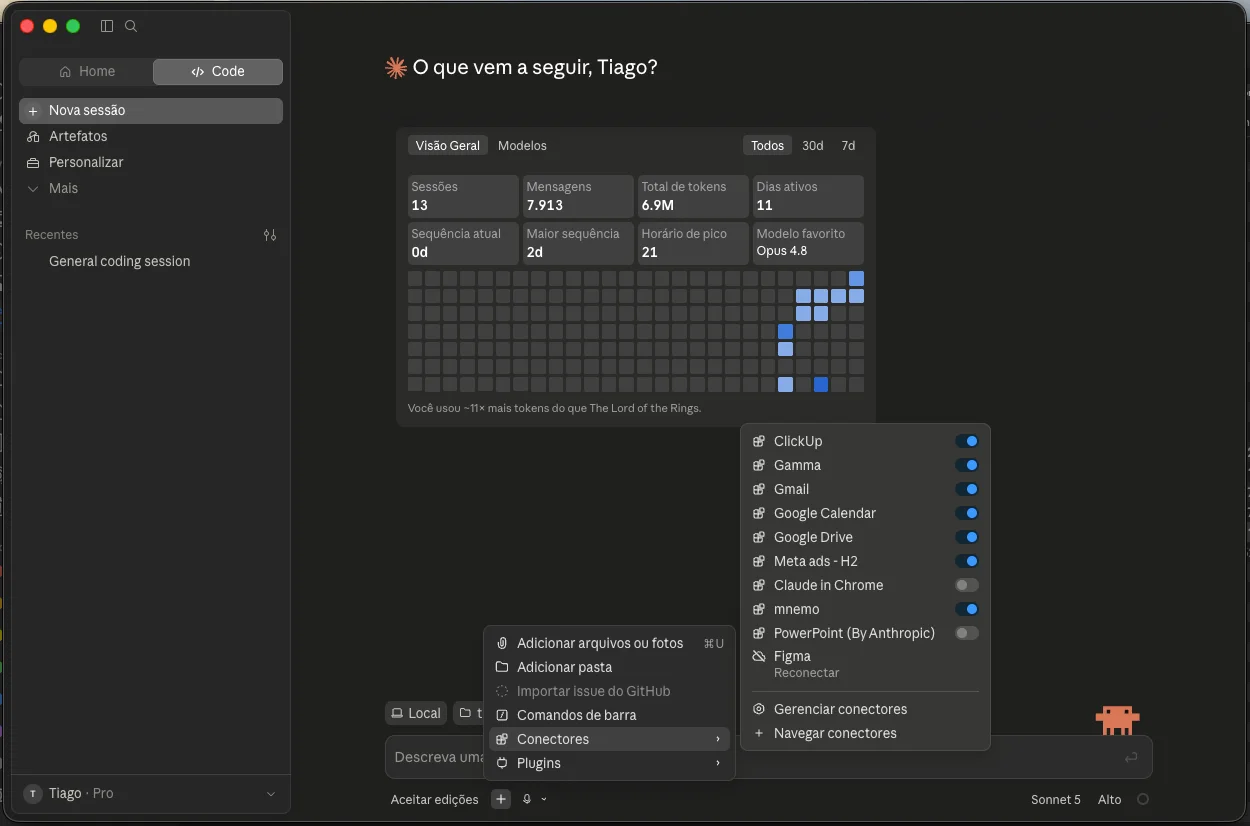Click the orange pixel mascot icon
Screen dimensions: 1250x826
tap(1117, 719)
